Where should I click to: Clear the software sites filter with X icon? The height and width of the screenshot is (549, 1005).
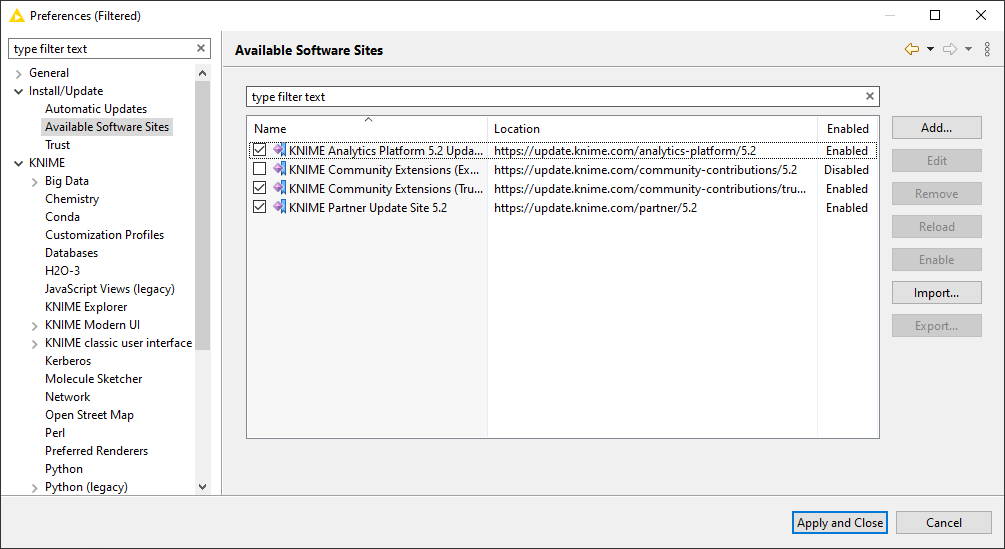870,96
